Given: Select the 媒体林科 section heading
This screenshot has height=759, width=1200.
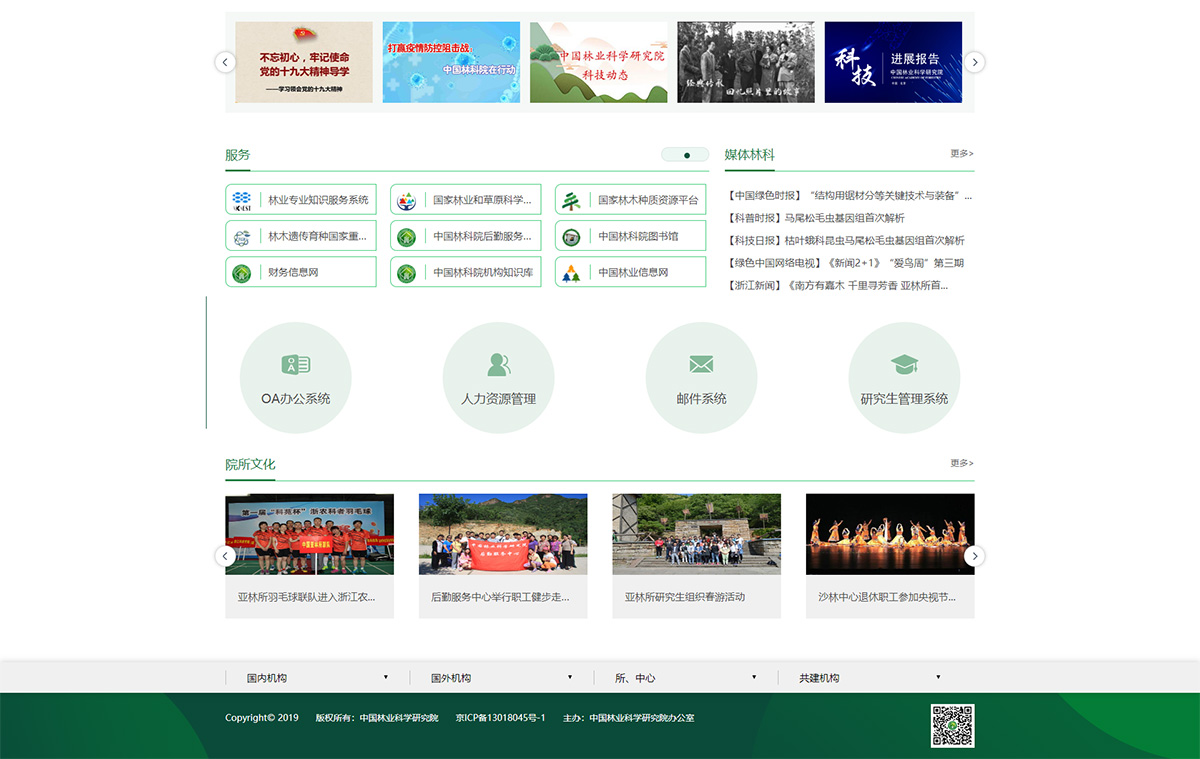Looking at the screenshot, I should pos(750,155).
